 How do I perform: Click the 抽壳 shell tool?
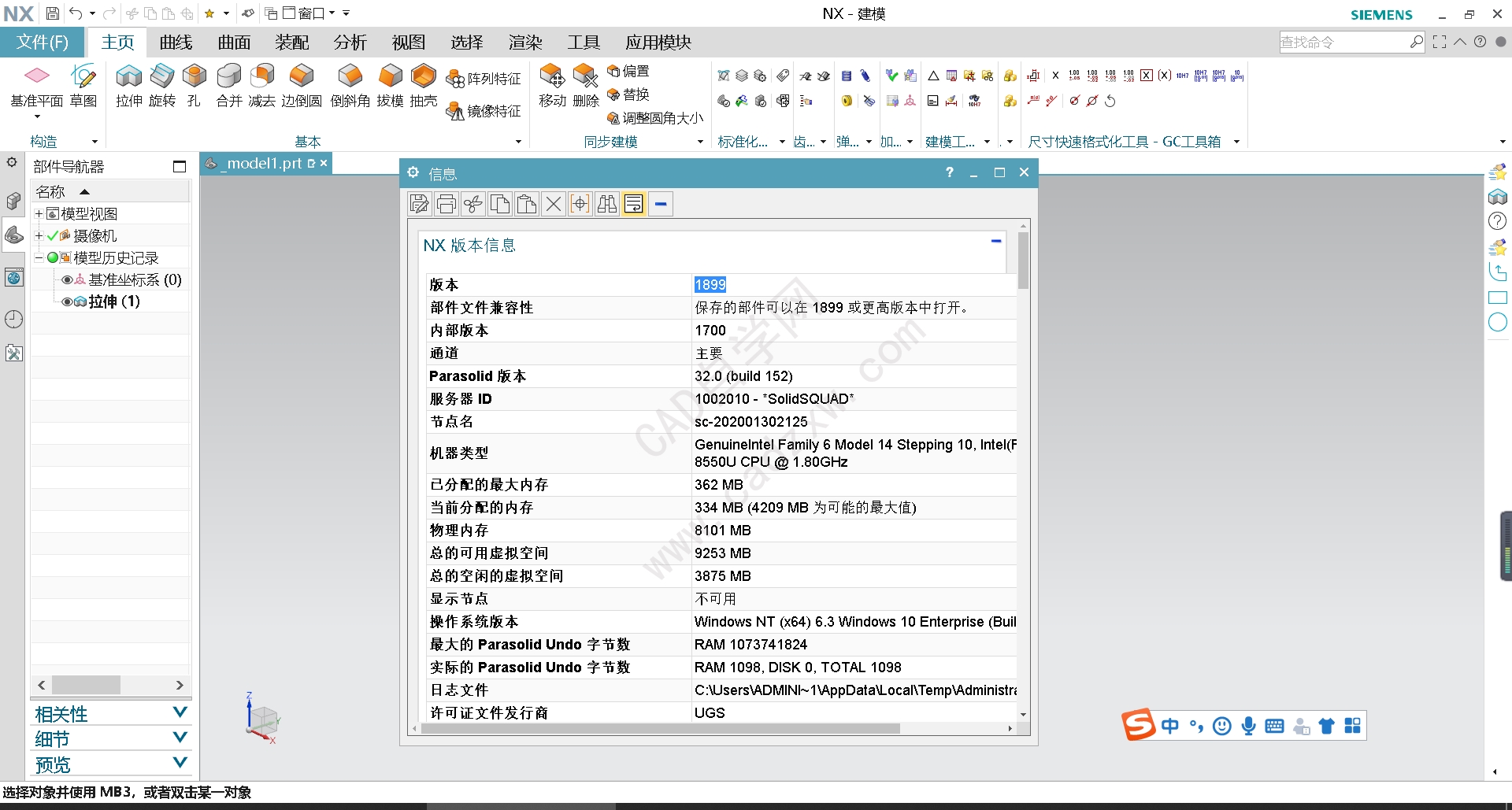click(x=424, y=85)
